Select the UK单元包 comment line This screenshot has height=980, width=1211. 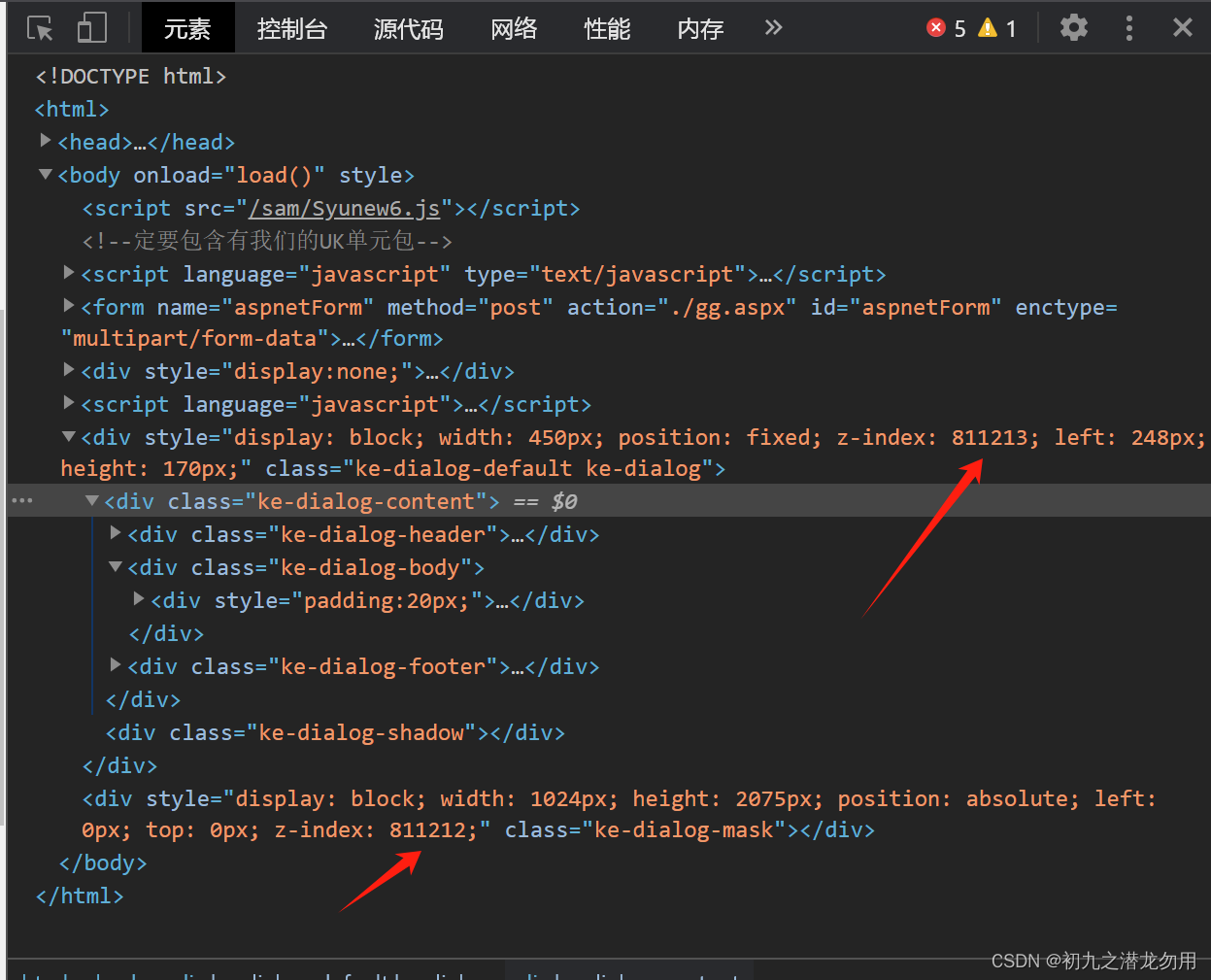point(267,241)
